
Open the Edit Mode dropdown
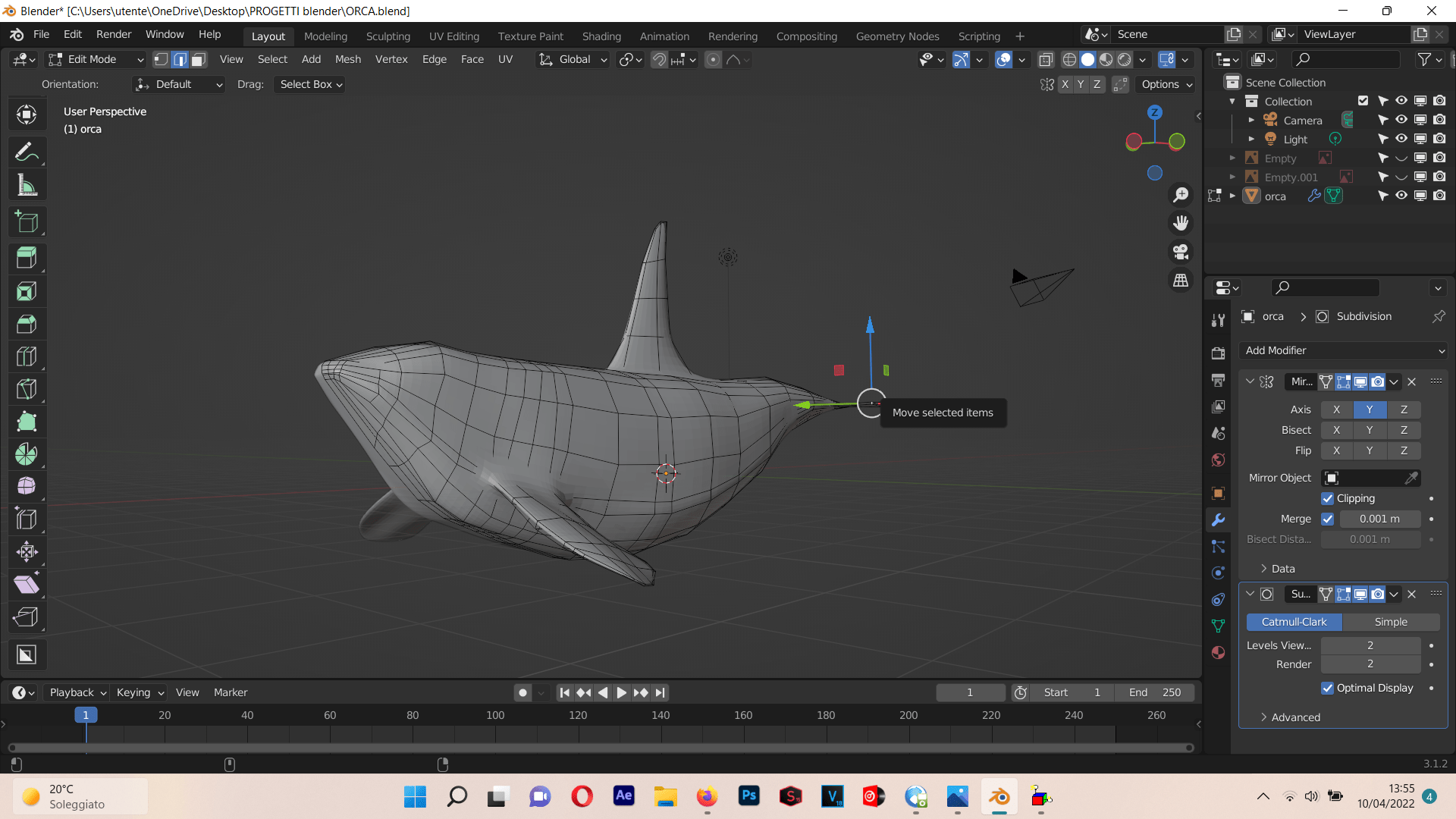coord(96,59)
